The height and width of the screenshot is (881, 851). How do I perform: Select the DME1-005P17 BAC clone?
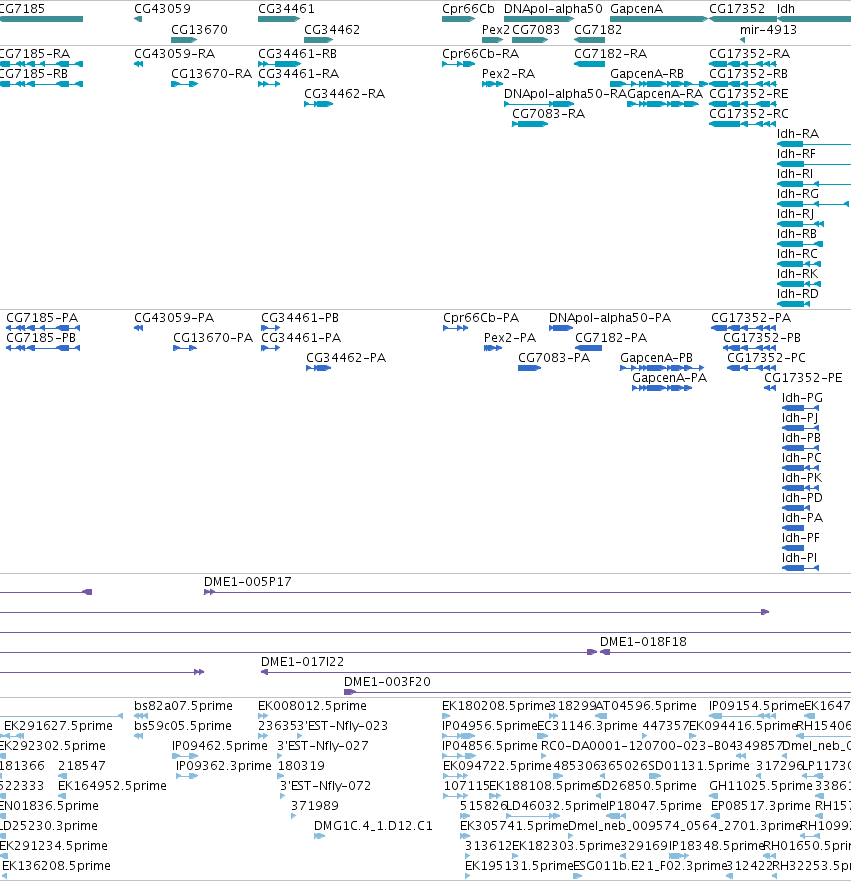click(x=527, y=592)
